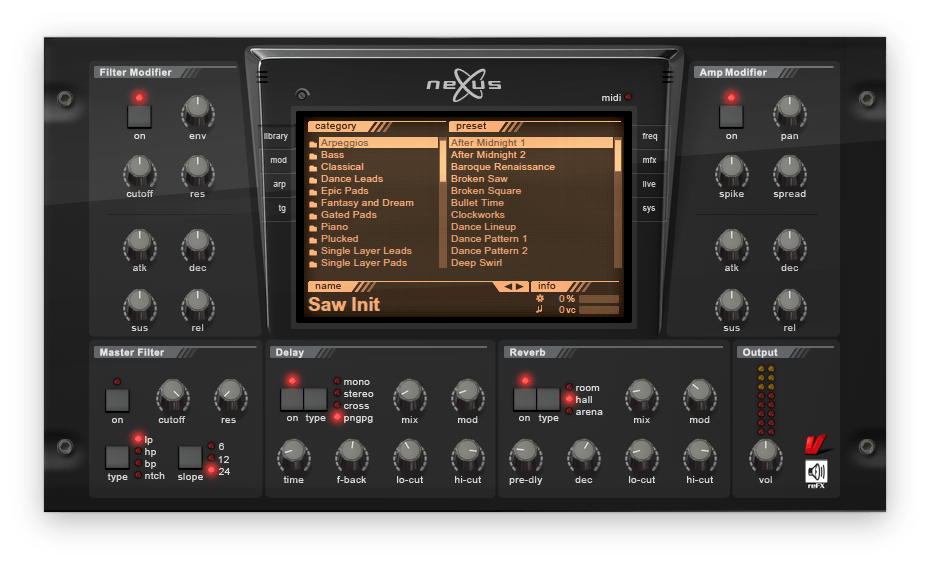
Task: Open the mfx tab
Action: pyautogui.click(x=649, y=160)
